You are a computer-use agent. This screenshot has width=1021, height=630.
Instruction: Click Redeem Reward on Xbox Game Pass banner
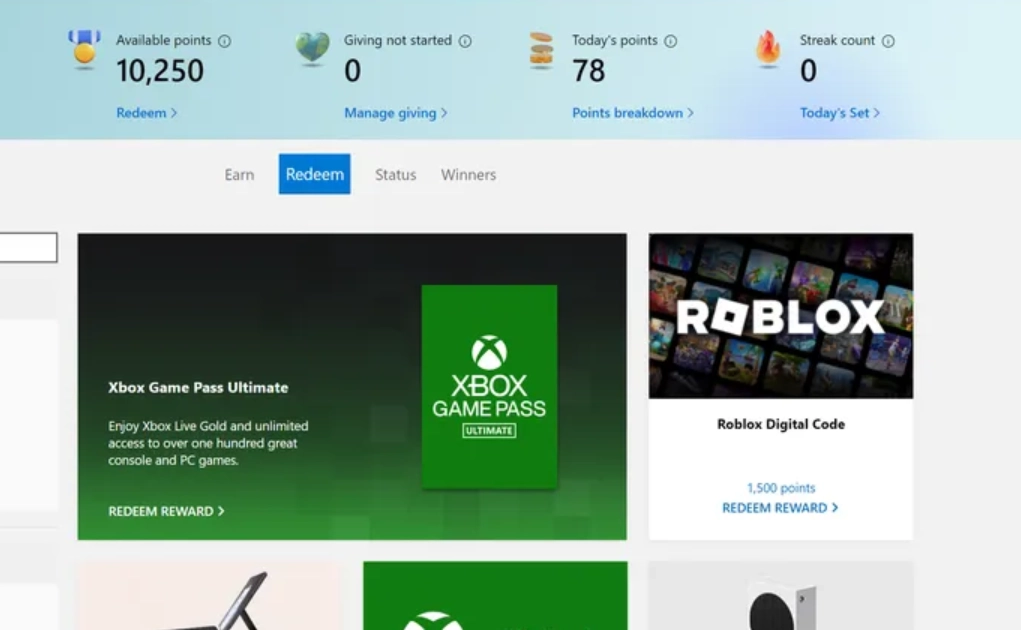coord(166,511)
